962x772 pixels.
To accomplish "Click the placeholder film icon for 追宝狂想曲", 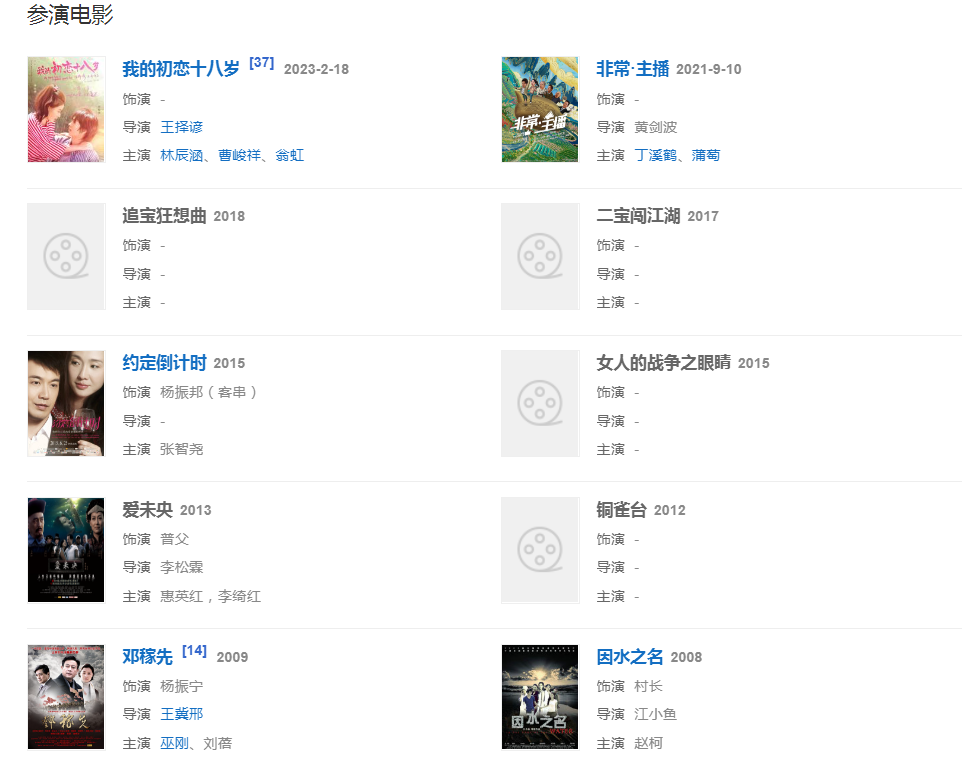I will pyautogui.click(x=66, y=256).
